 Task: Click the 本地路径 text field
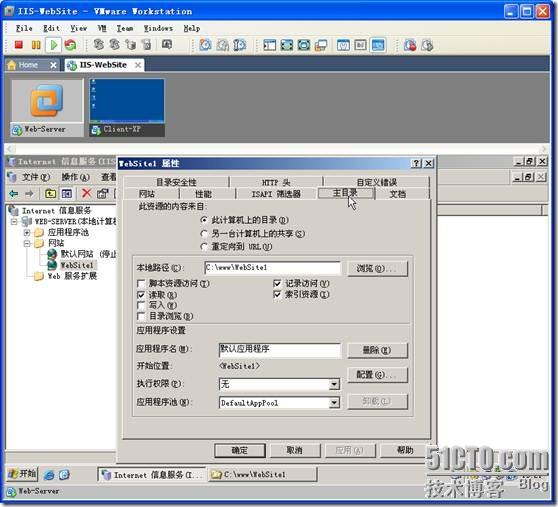[x=273, y=268]
